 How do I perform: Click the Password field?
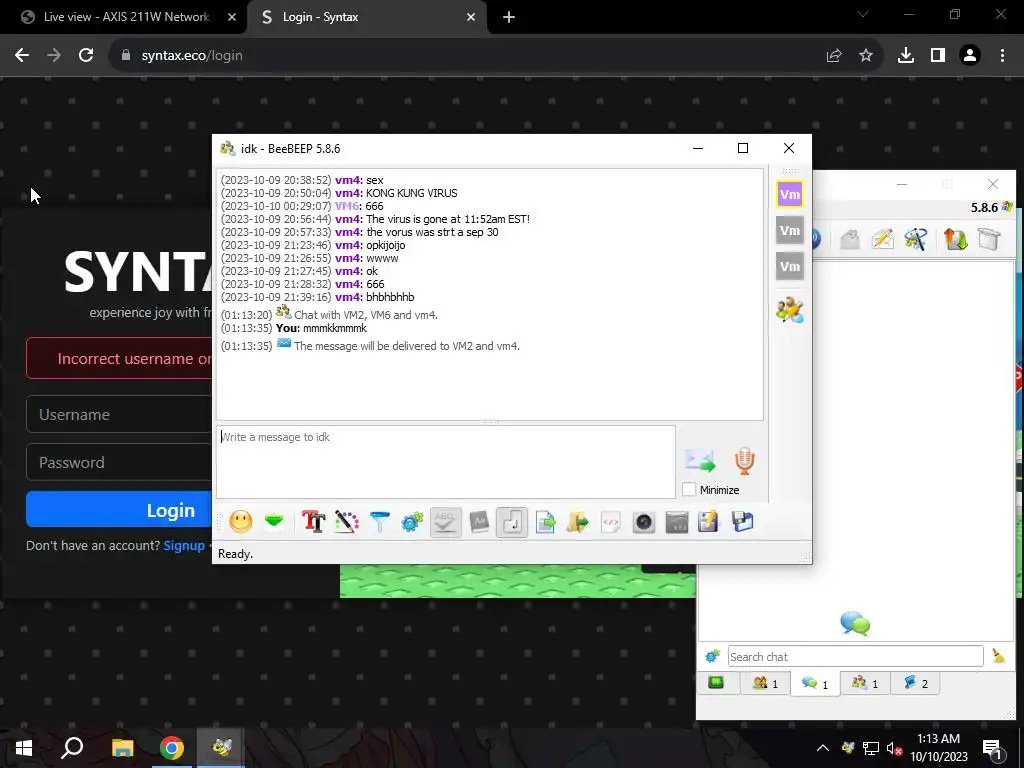coord(119,462)
